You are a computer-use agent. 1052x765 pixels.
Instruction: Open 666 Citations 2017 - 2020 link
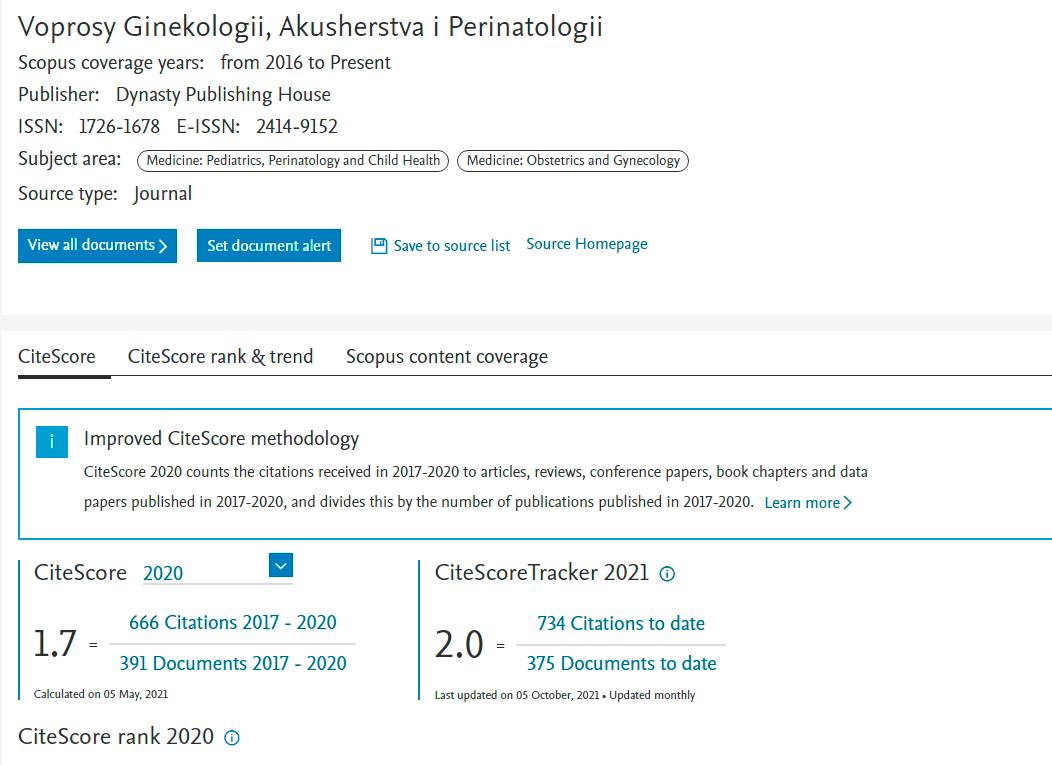tap(233, 622)
